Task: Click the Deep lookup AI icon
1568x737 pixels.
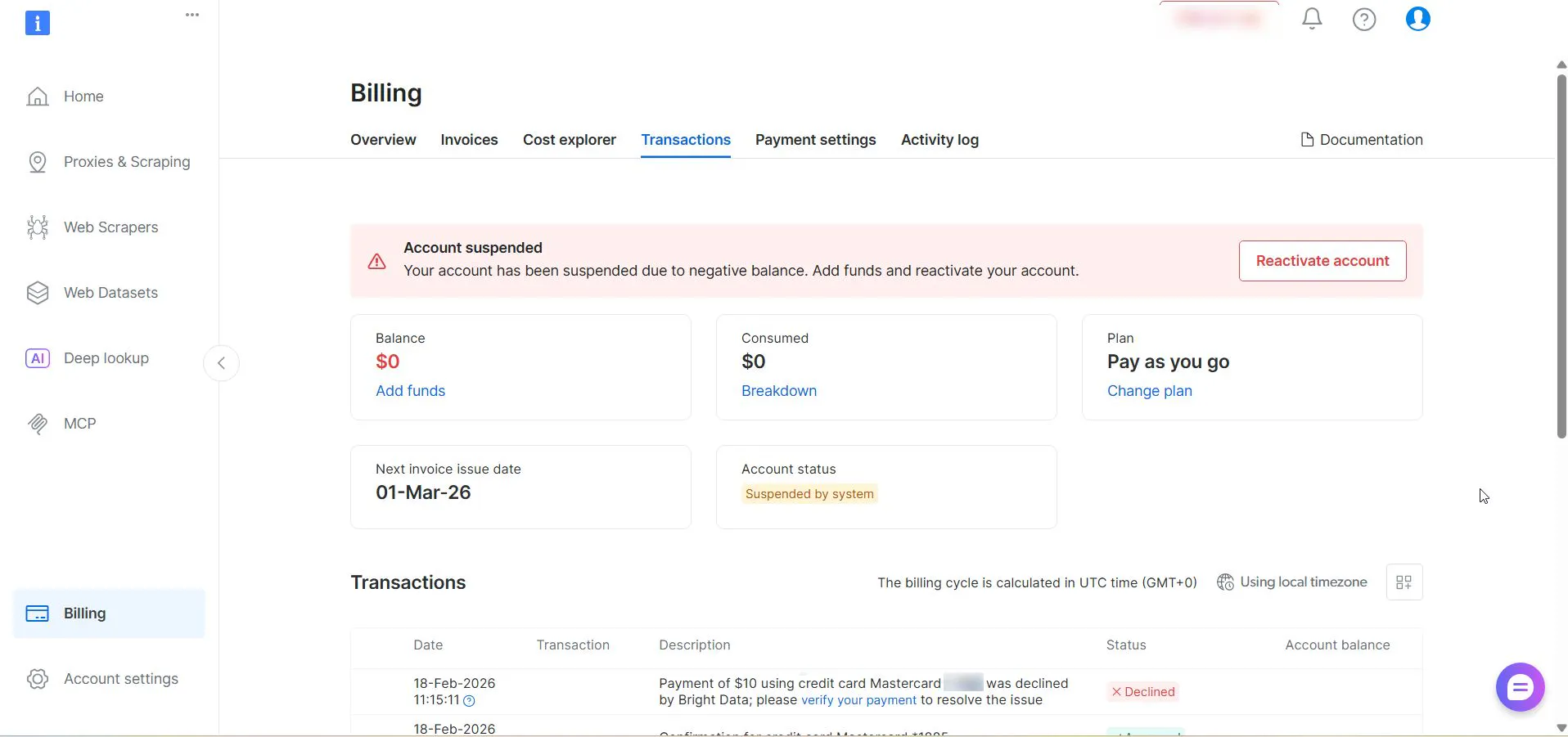Action: 38,358
